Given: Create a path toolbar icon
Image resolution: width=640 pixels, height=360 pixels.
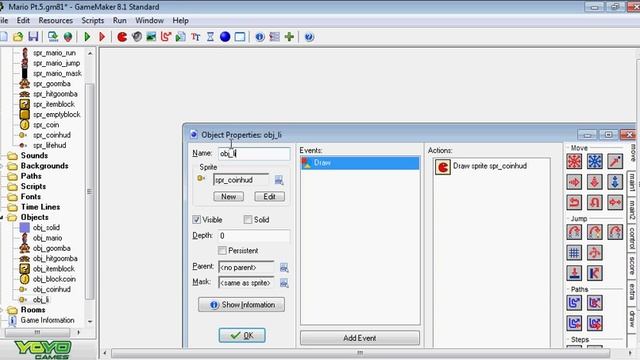Looking at the screenshot, I should (x=166, y=37).
